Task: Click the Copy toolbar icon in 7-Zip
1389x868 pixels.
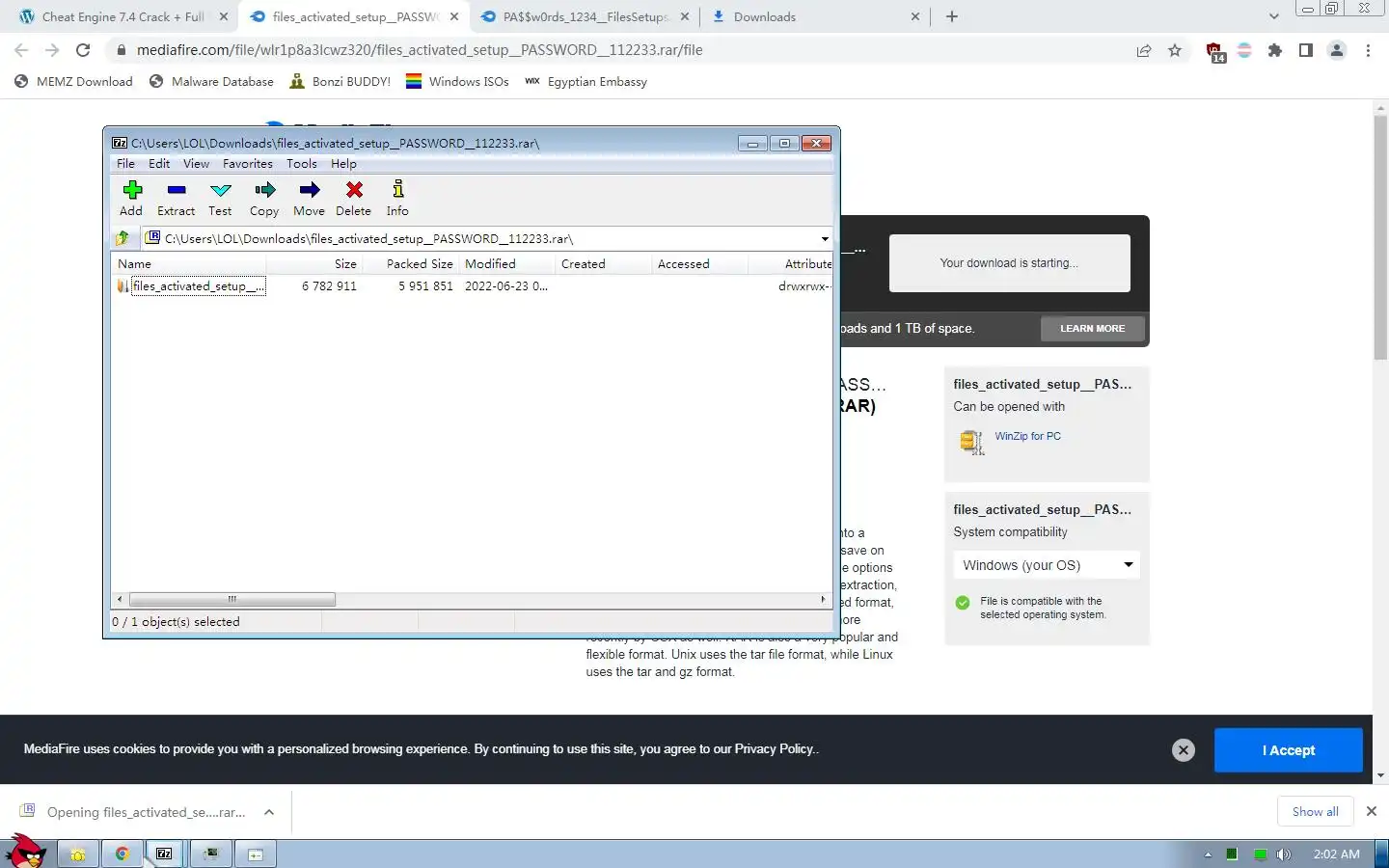Action: tap(264, 198)
